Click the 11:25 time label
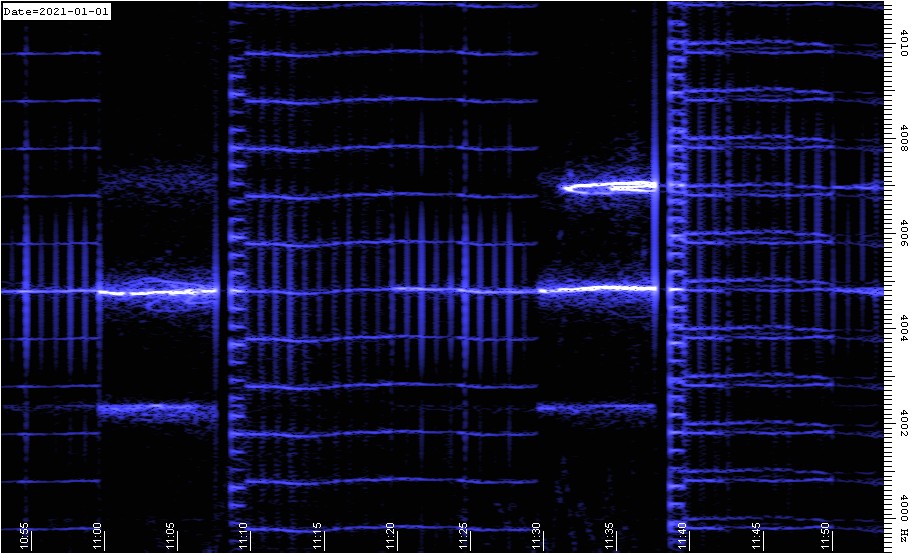Viewport: 913px width, 554px height. pyautogui.click(x=463, y=534)
